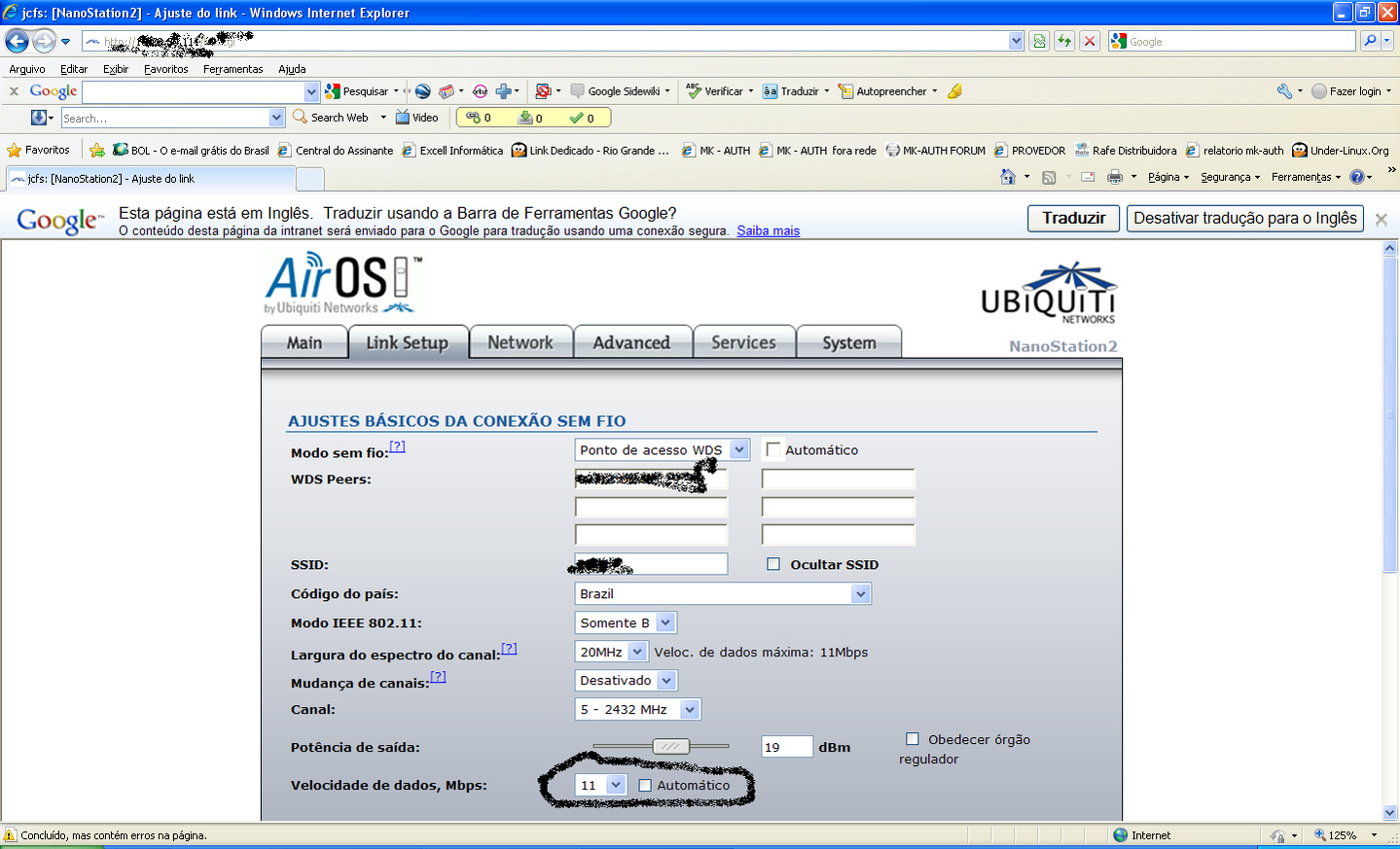Click the Compatibility View torn-page icon
This screenshot has height=849, width=1400.
tap(1039, 41)
